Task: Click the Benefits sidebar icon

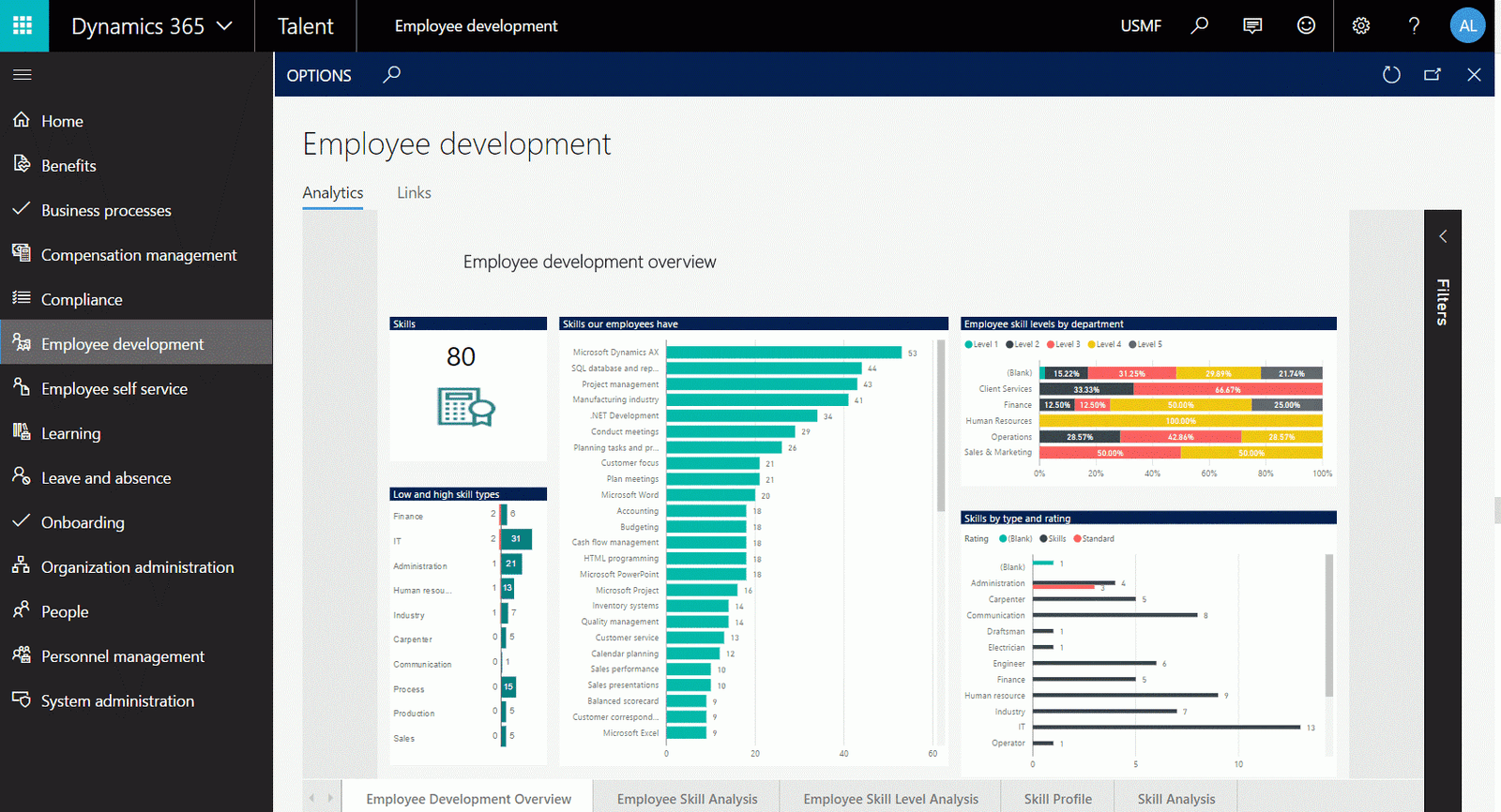Action: (22, 164)
